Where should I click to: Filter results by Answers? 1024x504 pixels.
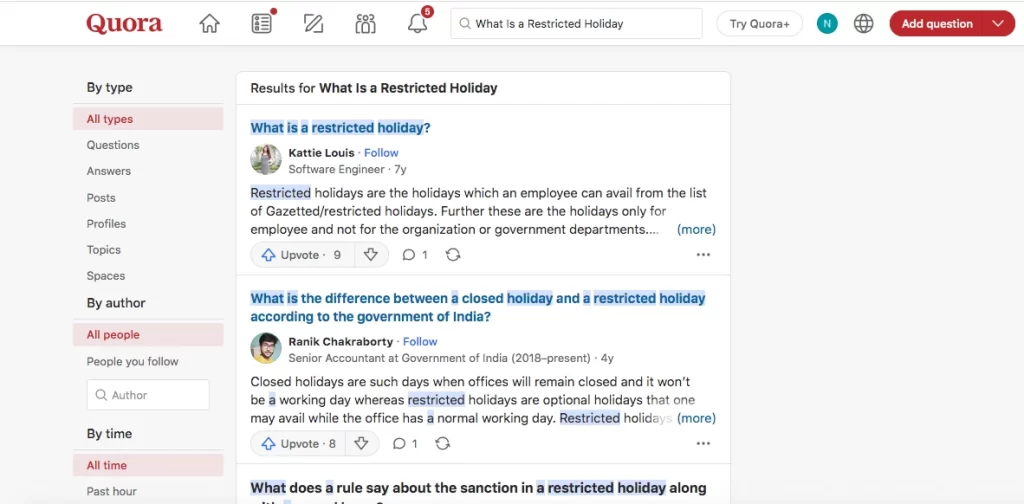109,171
